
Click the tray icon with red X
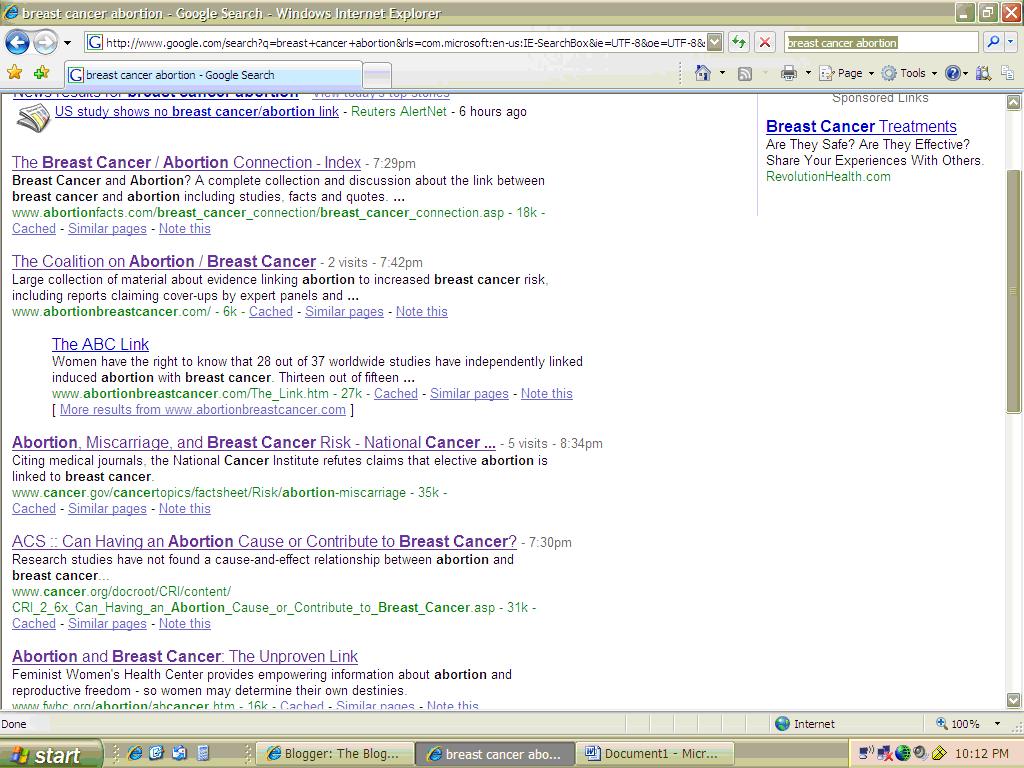coord(885,754)
